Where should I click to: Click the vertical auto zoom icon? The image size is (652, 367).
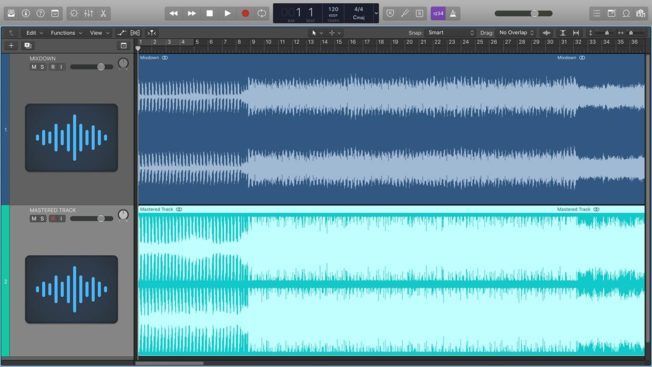563,33
